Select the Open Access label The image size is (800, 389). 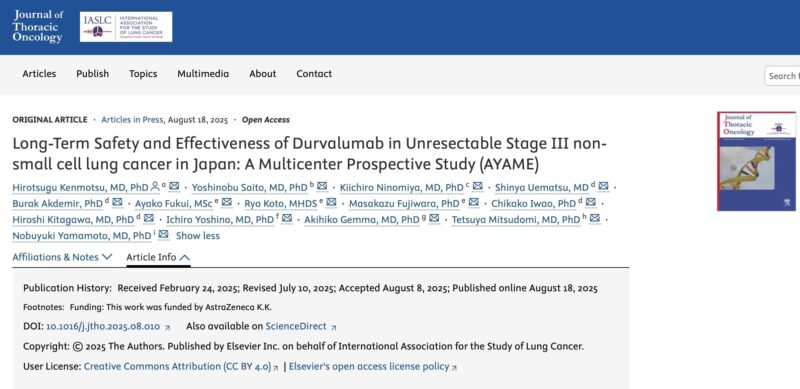point(265,120)
